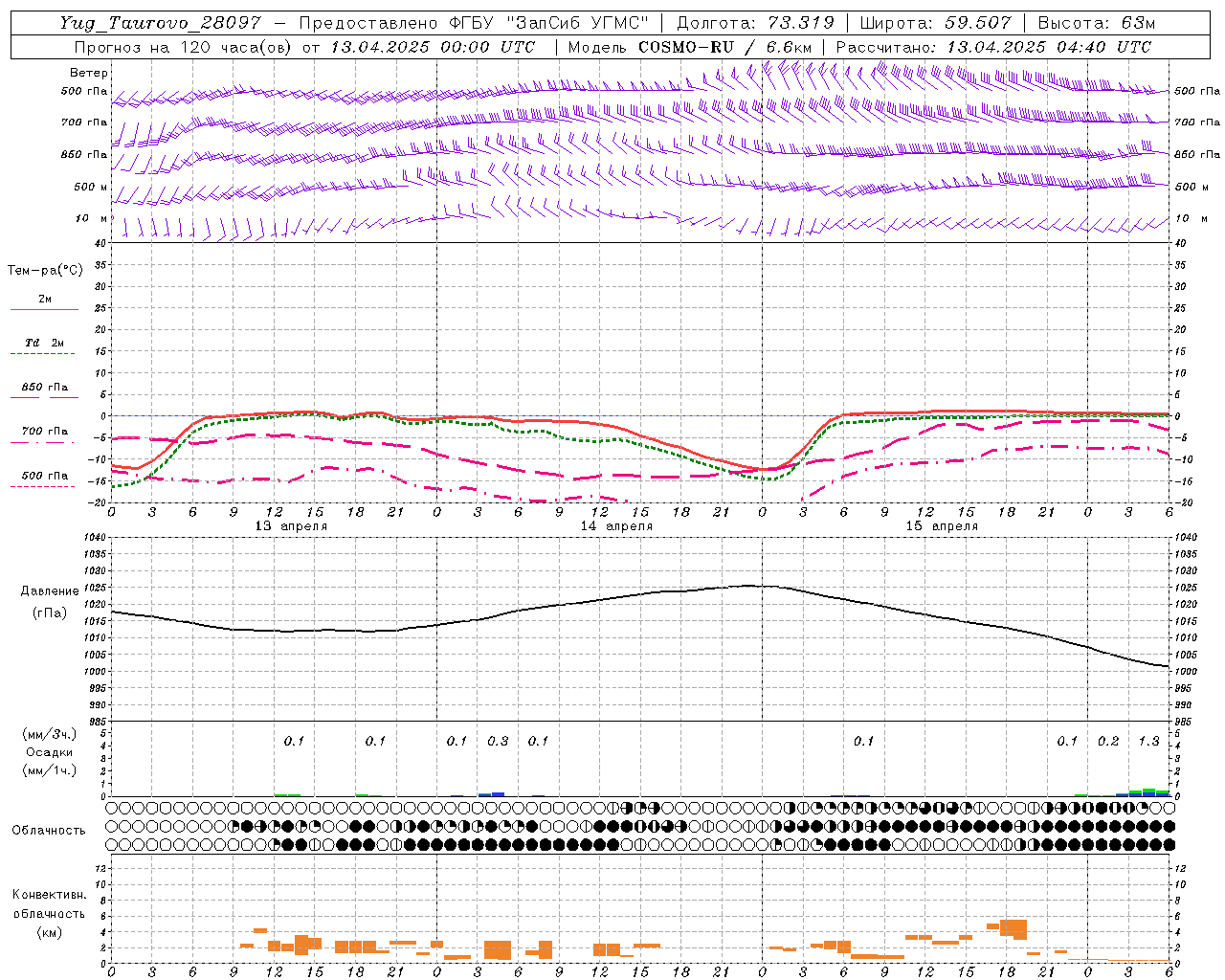Click the Рассчитано: 13.04.2025 04:40 UTC timestamp
This screenshot has width=1225, height=980.
point(993,47)
